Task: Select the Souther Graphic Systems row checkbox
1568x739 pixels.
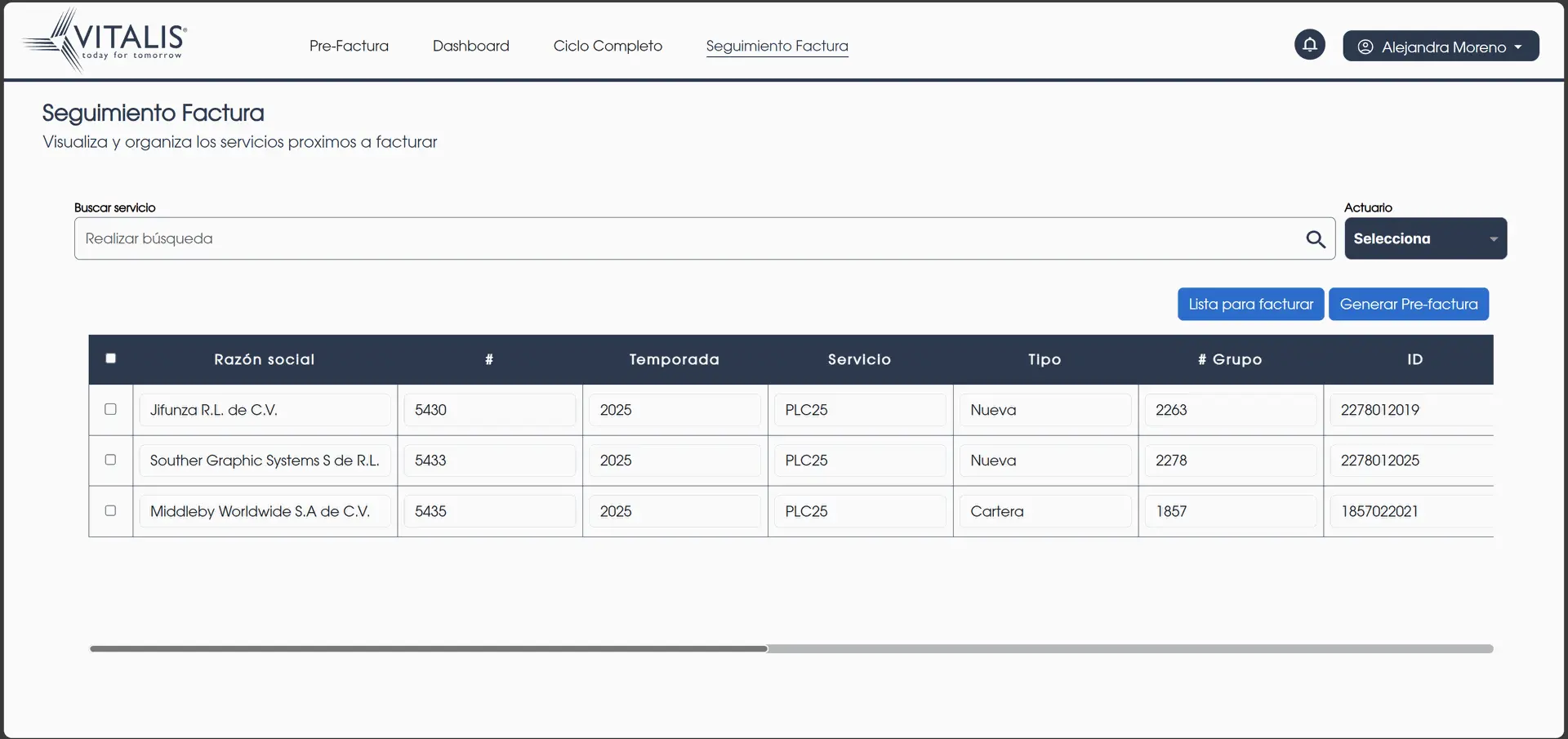Action: coord(111,460)
